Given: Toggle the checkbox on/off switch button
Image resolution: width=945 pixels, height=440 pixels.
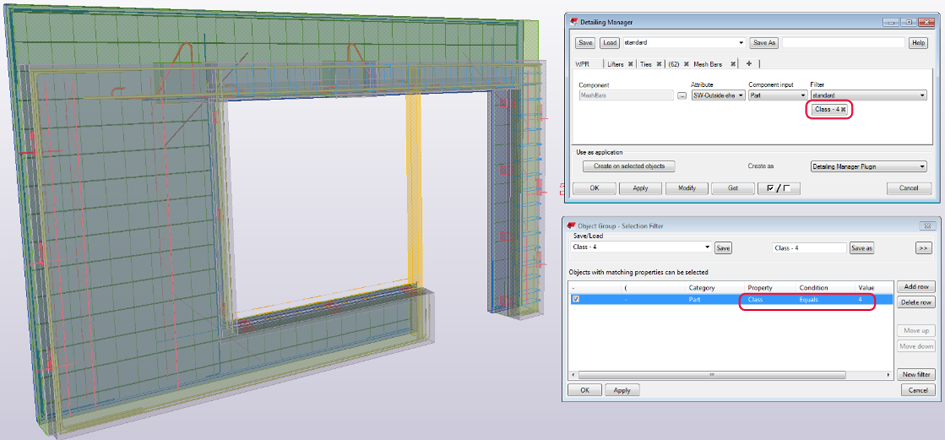Looking at the screenshot, I should 777,188.
